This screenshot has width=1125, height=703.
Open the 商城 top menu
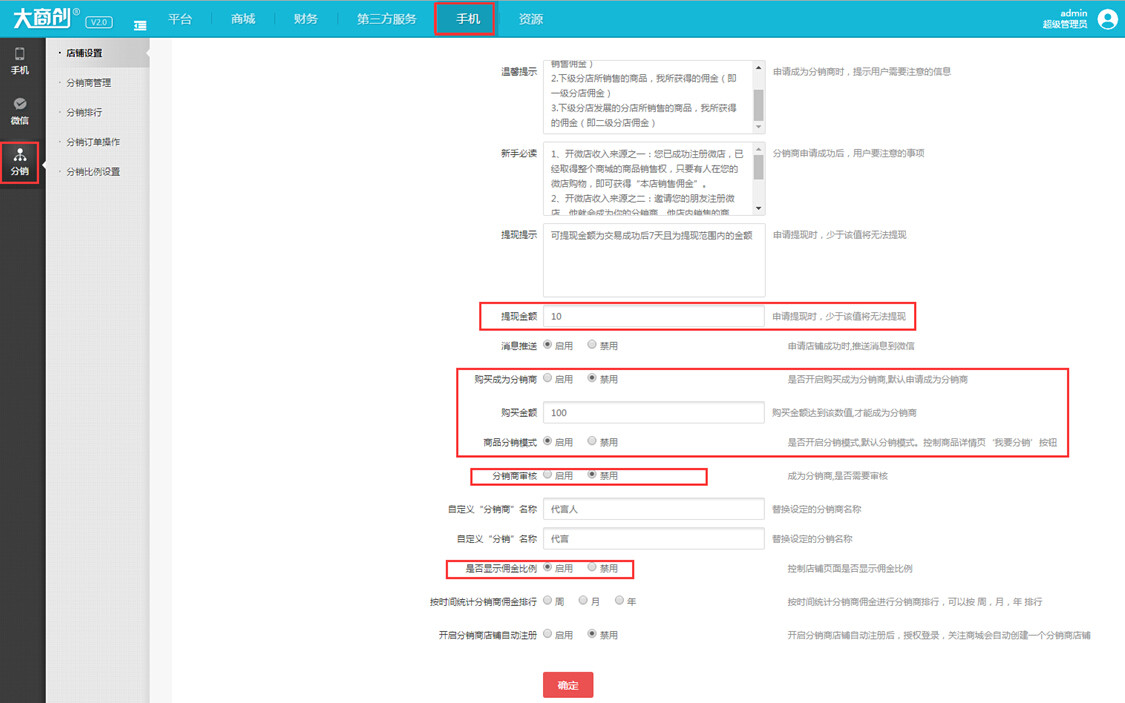click(243, 19)
